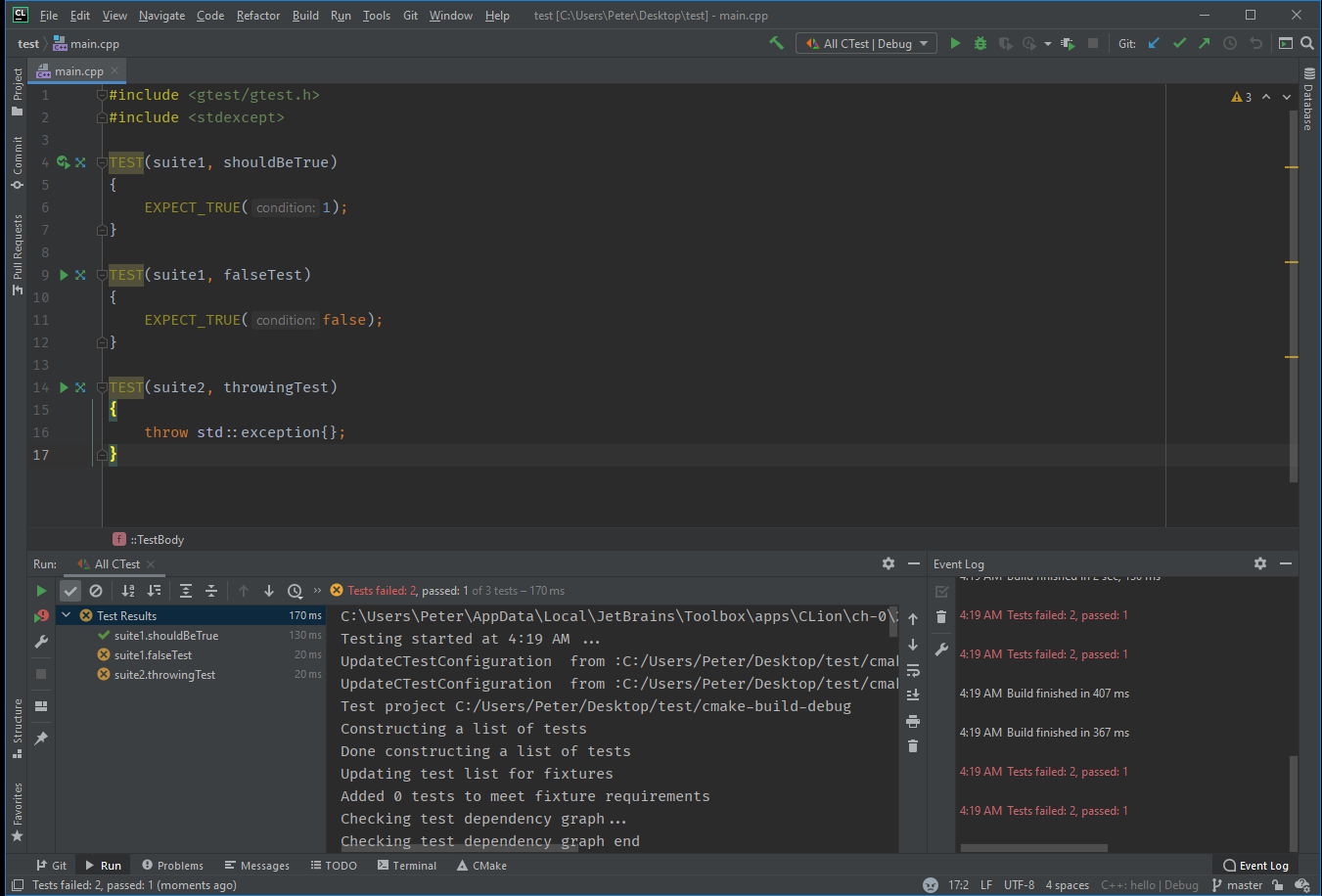Click the Build hammer icon
The width and height of the screenshot is (1322, 896).
tap(777, 43)
